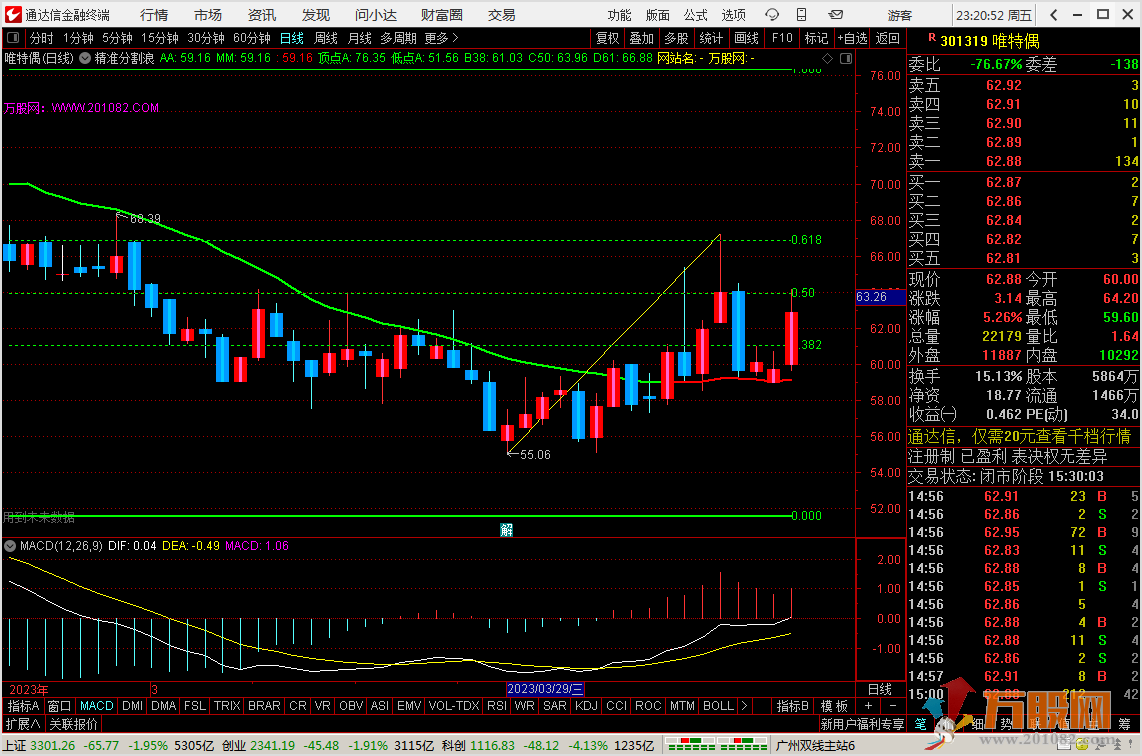Switch to 月线 period
Image resolution: width=1142 pixels, height=756 pixels.
[x=360, y=38]
